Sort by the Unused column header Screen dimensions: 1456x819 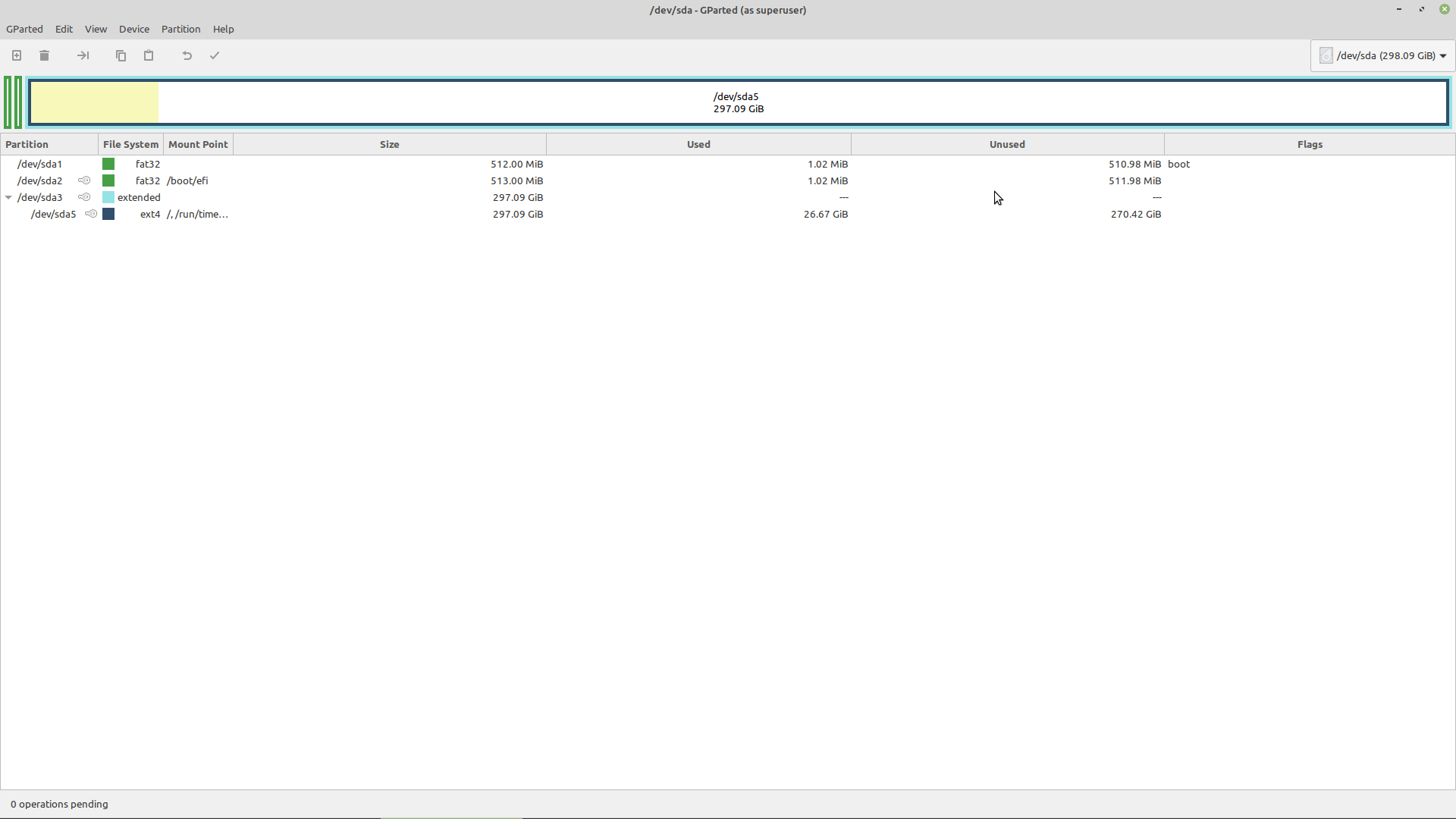[x=1006, y=144]
